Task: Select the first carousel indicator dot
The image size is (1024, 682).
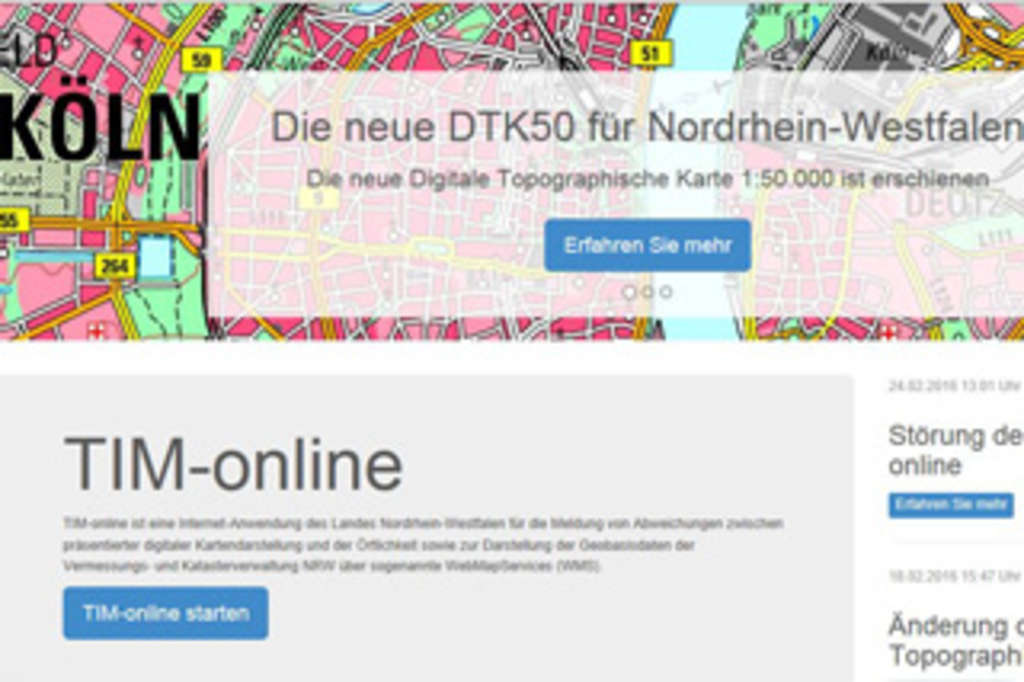Action: click(629, 292)
